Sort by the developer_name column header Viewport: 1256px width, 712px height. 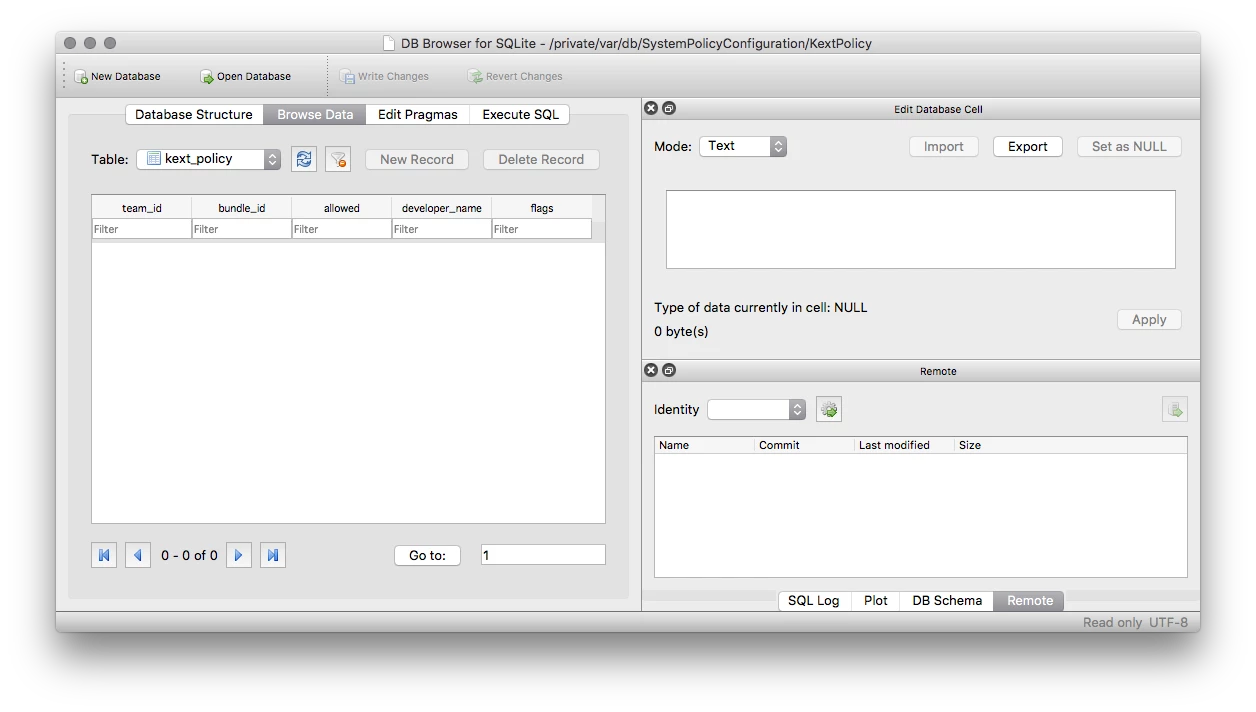pyautogui.click(x=442, y=208)
